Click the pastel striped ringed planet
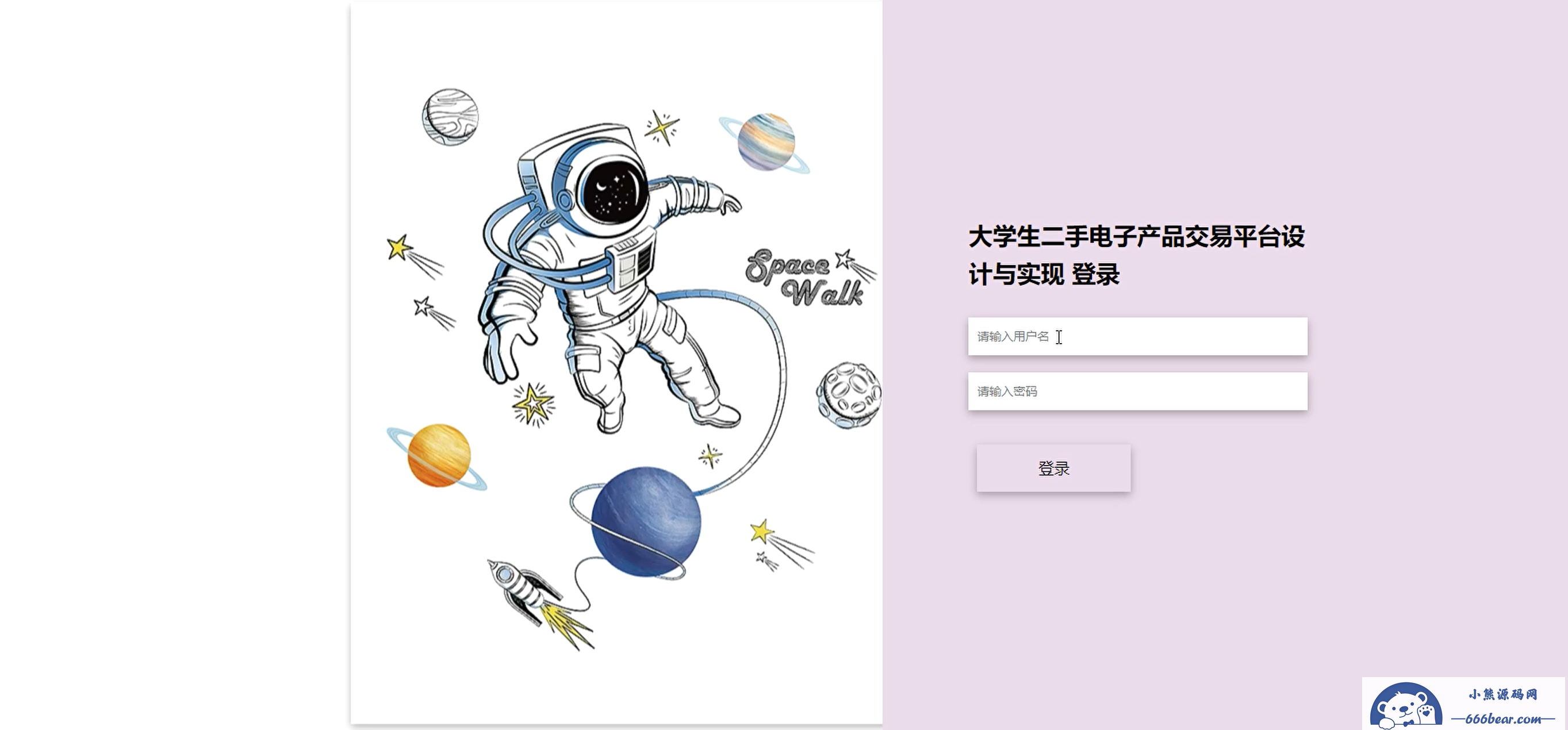This screenshot has height=730, width=1568. (765, 143)
